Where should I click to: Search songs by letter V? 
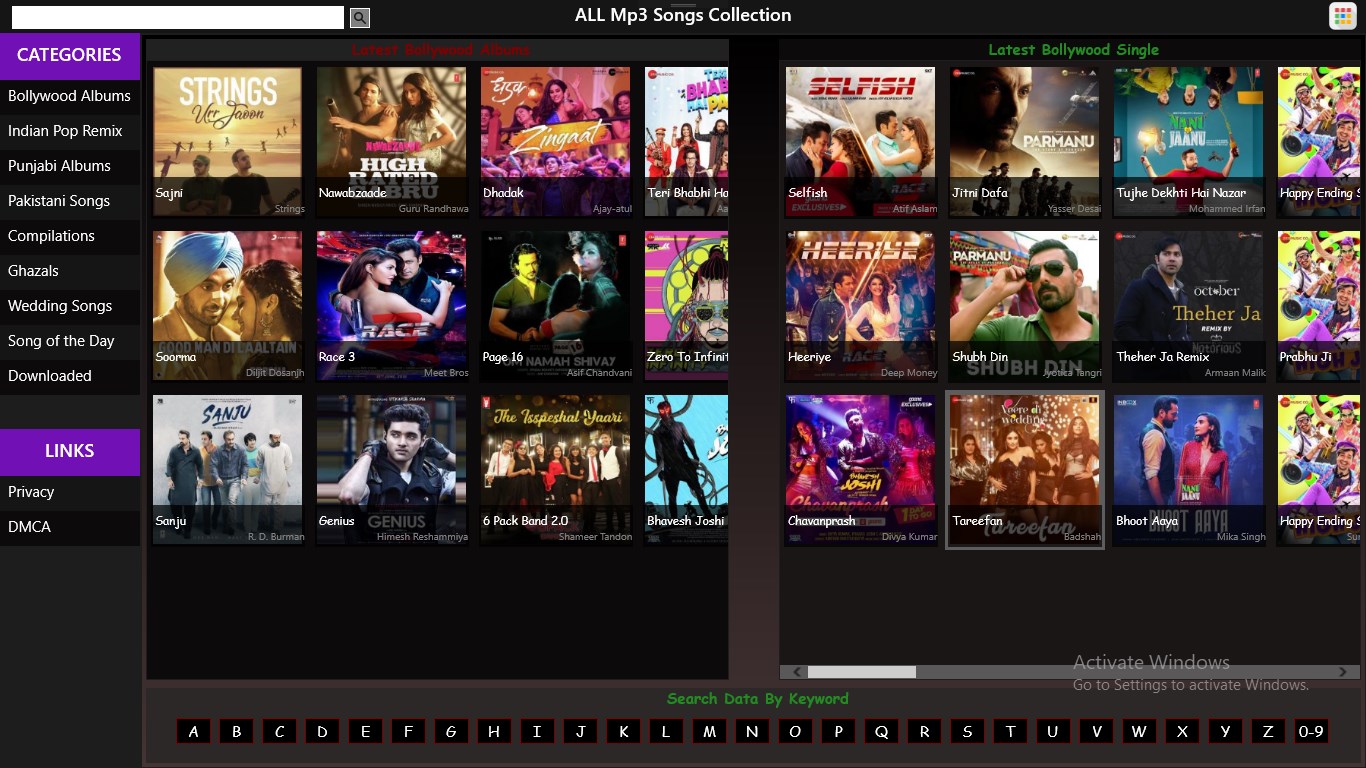(1096, 732)
